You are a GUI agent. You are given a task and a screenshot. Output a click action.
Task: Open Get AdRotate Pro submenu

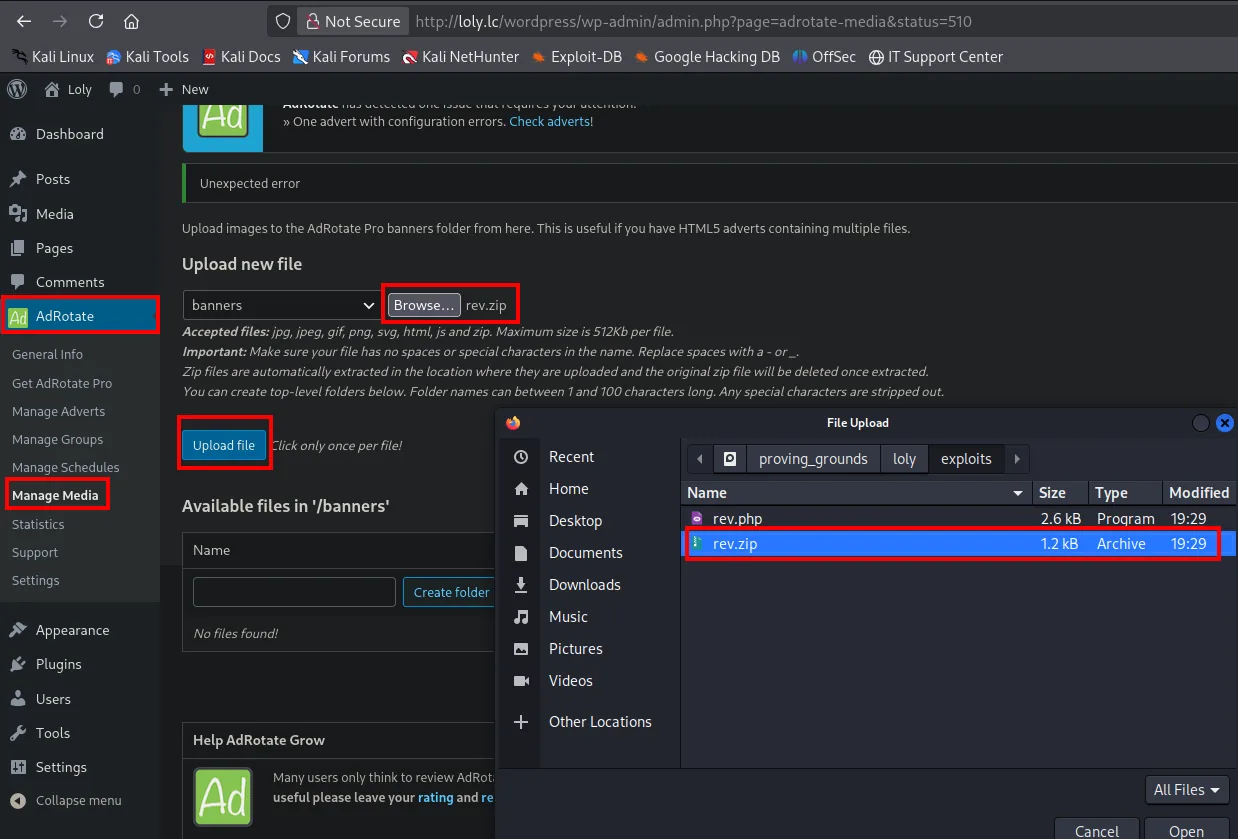tap(62, 383)
